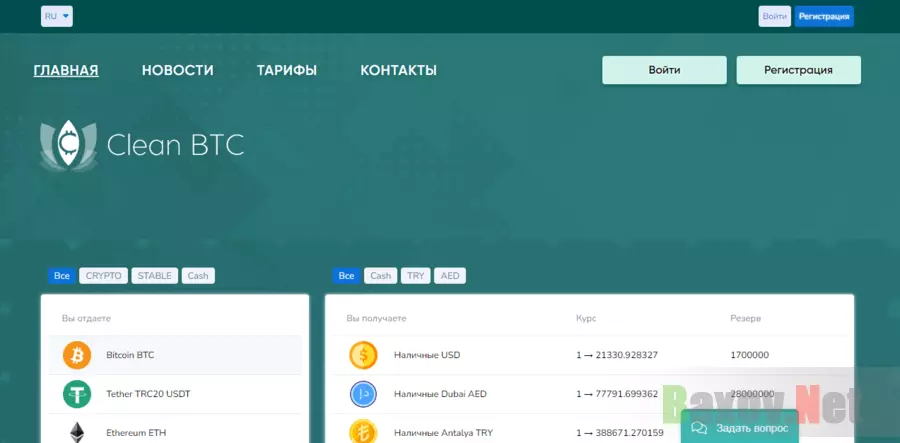Click the Вы отдаете header label
Image resolution: width=900 pixels, height=443 pixels.
[x=86, y=318]
